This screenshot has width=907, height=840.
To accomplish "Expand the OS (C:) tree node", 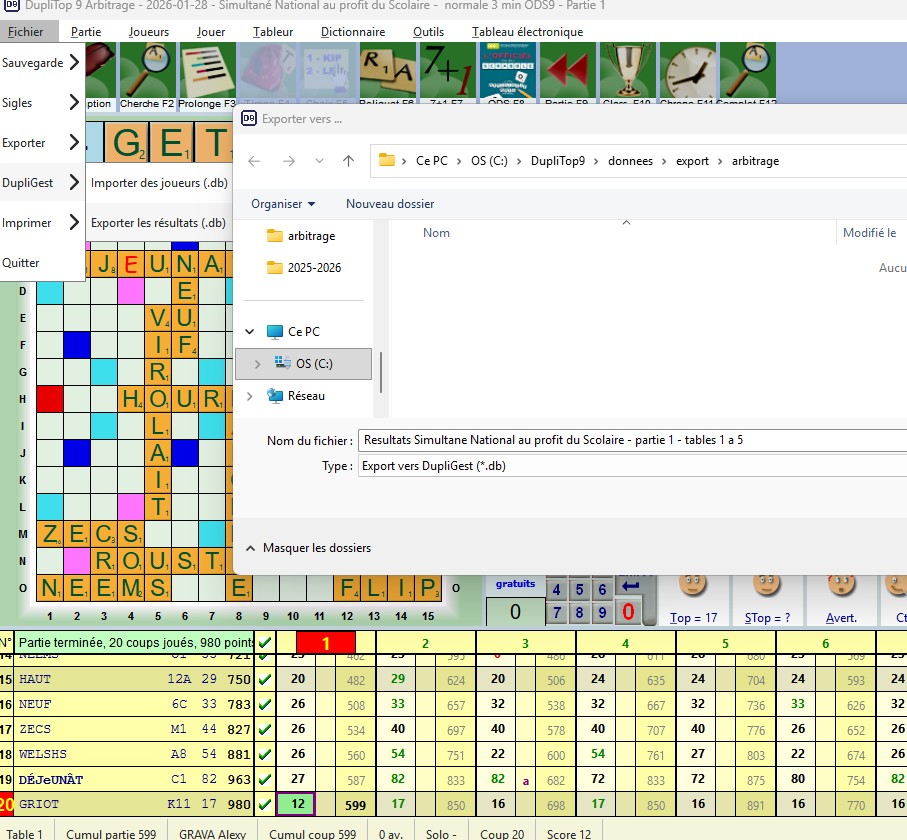I will [258, 364].
